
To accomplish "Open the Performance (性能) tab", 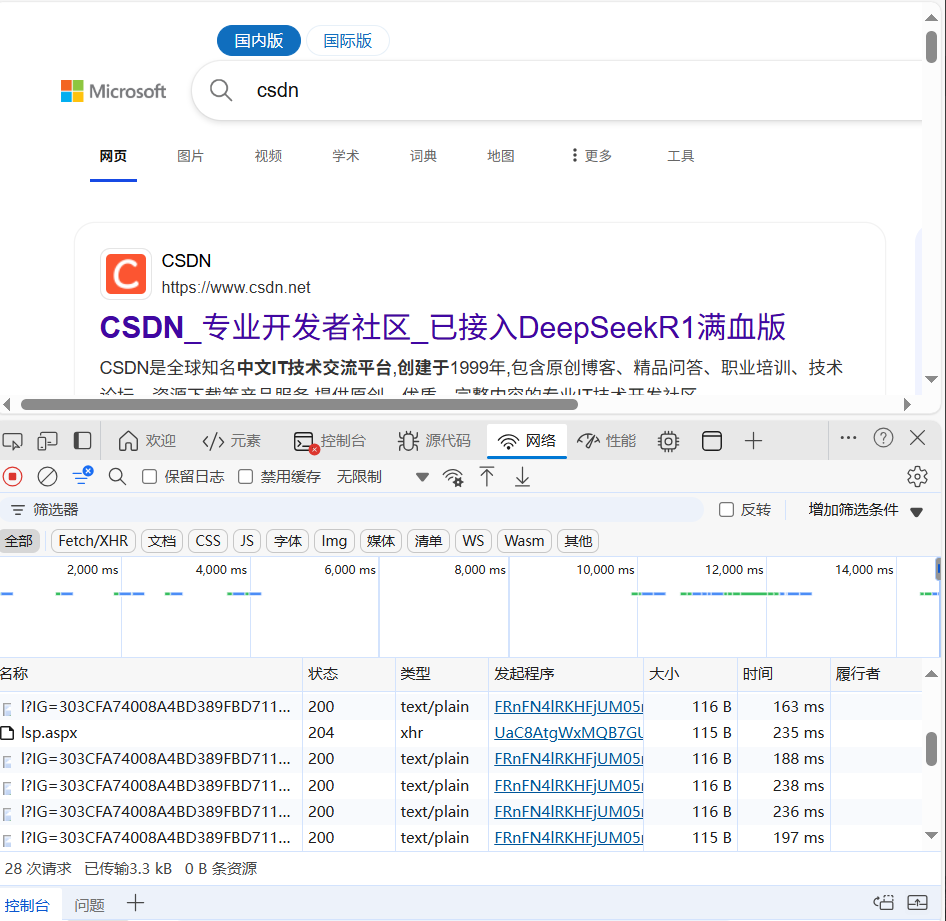I will tap(606, 441).
